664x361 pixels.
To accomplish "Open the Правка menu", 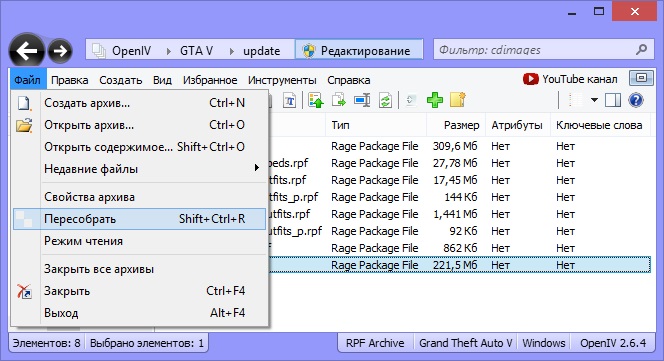I will click(69, 80).
